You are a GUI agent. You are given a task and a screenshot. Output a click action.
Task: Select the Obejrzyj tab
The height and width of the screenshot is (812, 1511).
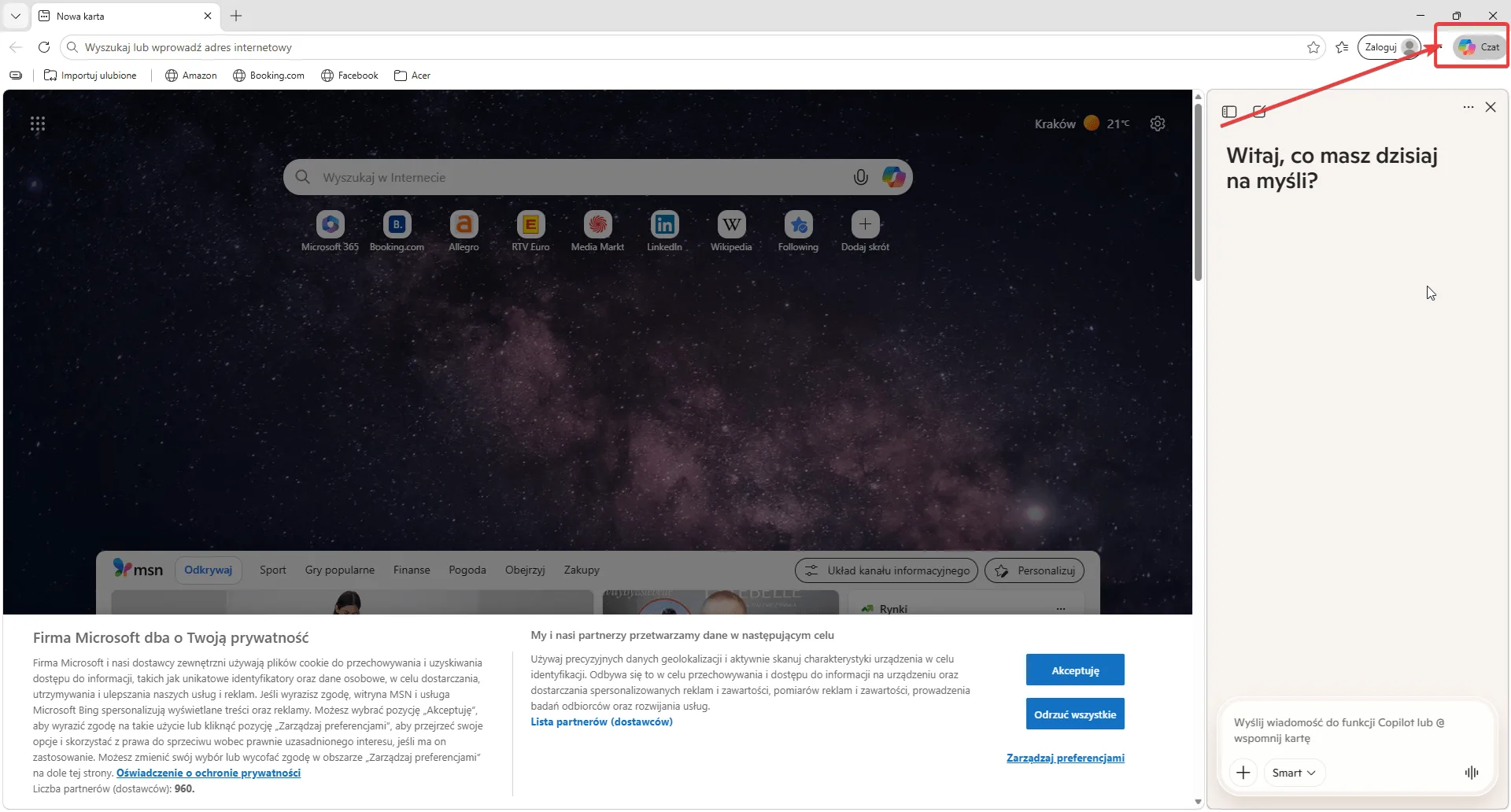click(525, 570)
